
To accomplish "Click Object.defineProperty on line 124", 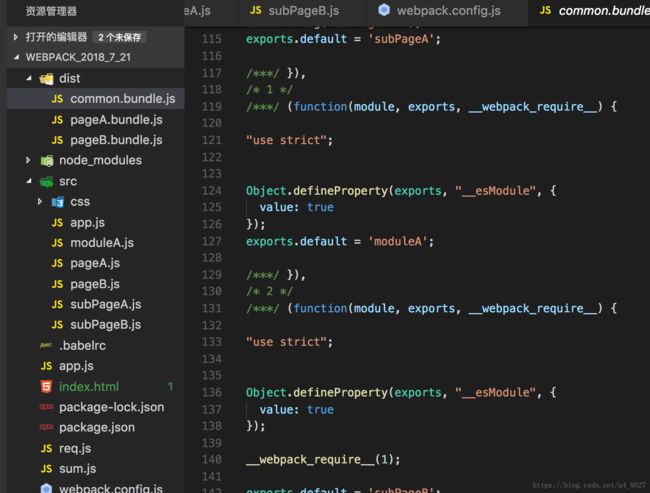I will pyautogui.click(x=317, y=191).
